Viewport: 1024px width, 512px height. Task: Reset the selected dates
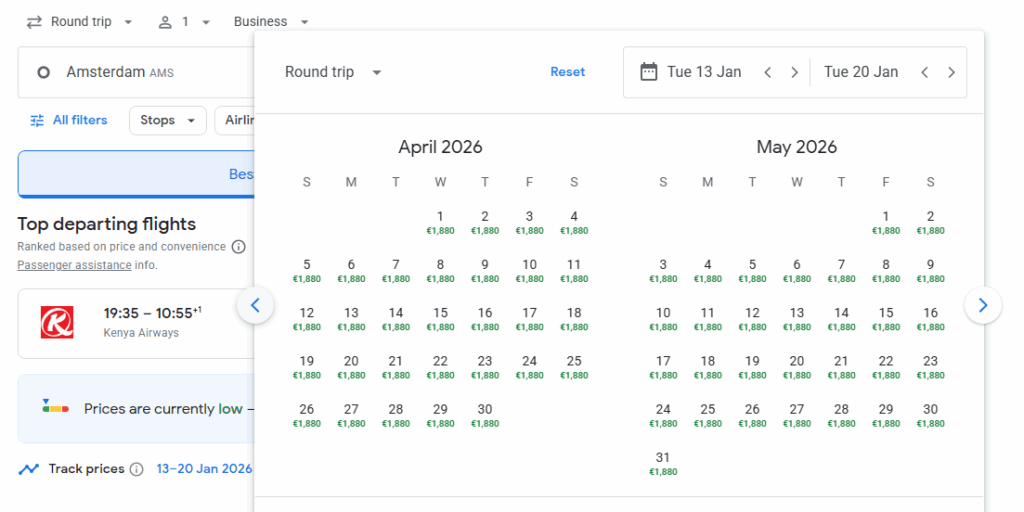click(x=567, y=72)
